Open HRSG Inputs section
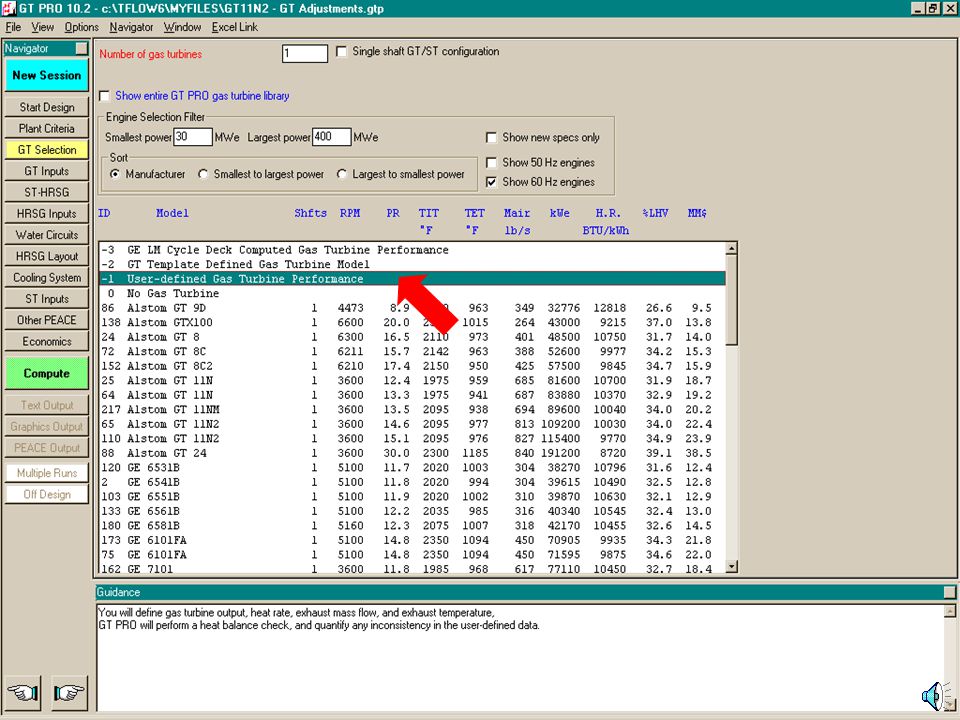Screen dimensions: 960x720 click(47, 214)
